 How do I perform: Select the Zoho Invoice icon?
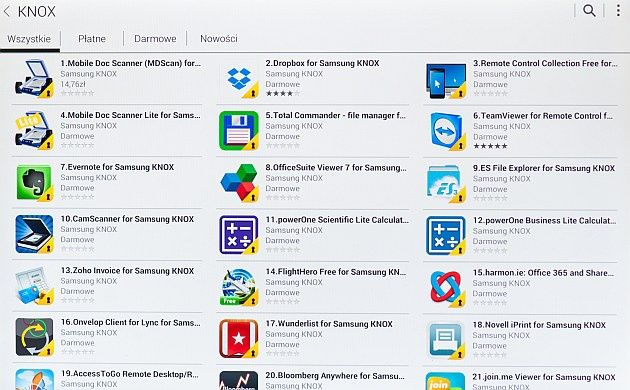tap(34, 286)
